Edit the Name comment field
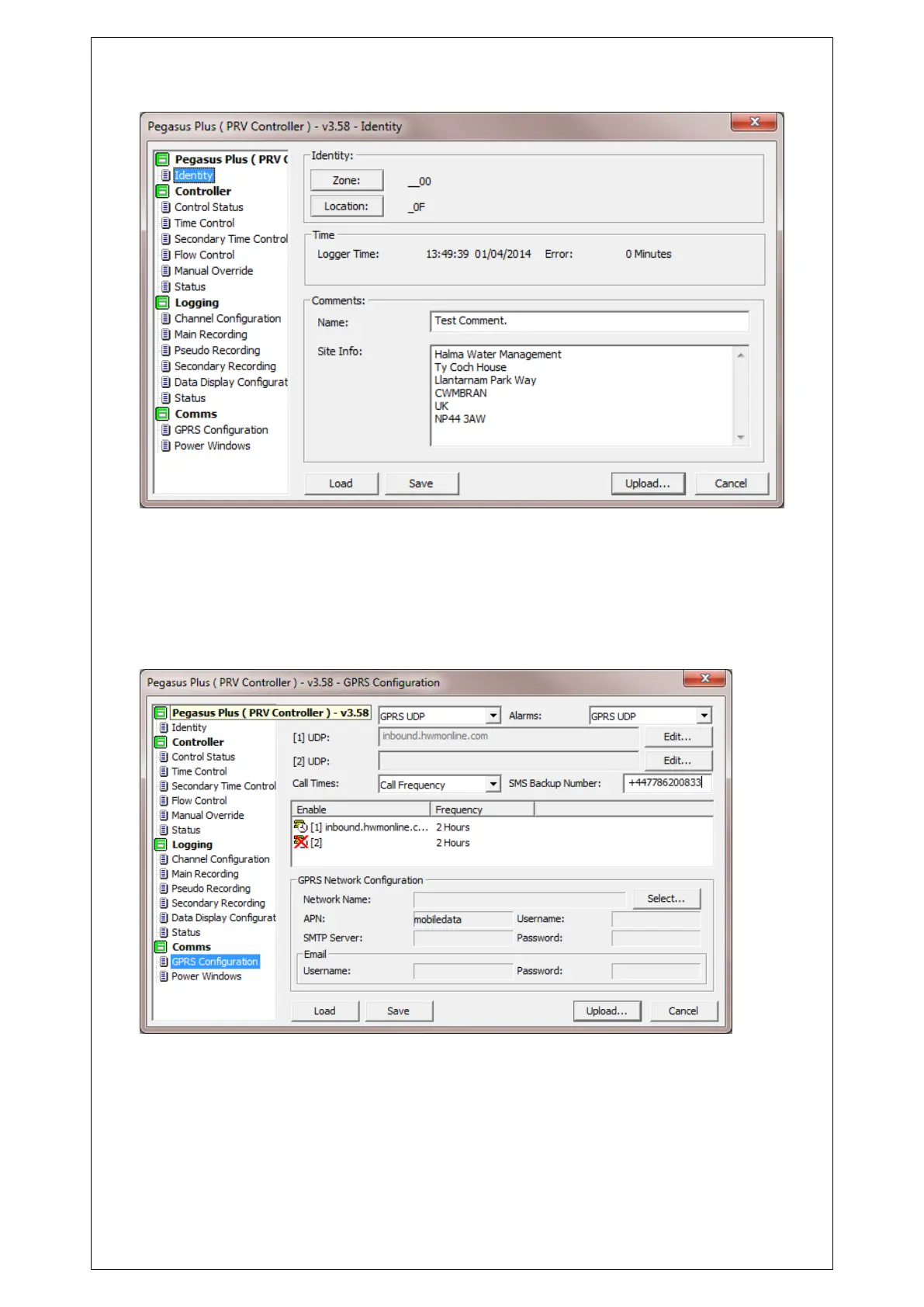 pyautogui.click(x=590, y=321)
